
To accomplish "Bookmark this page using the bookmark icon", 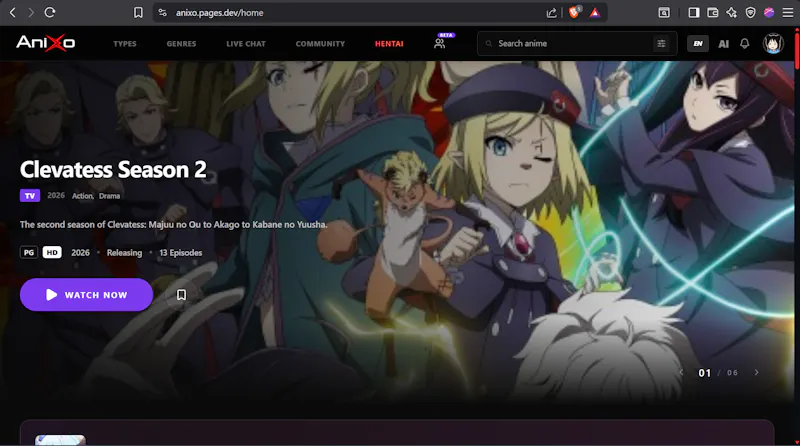I will [x=138, y=13].
